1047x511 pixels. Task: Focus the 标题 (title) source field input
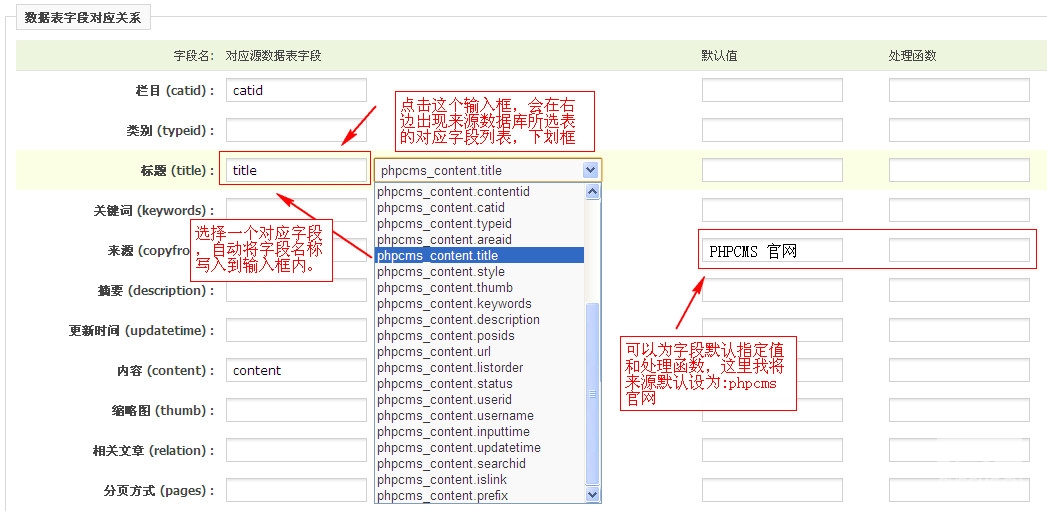click(296, 170)
